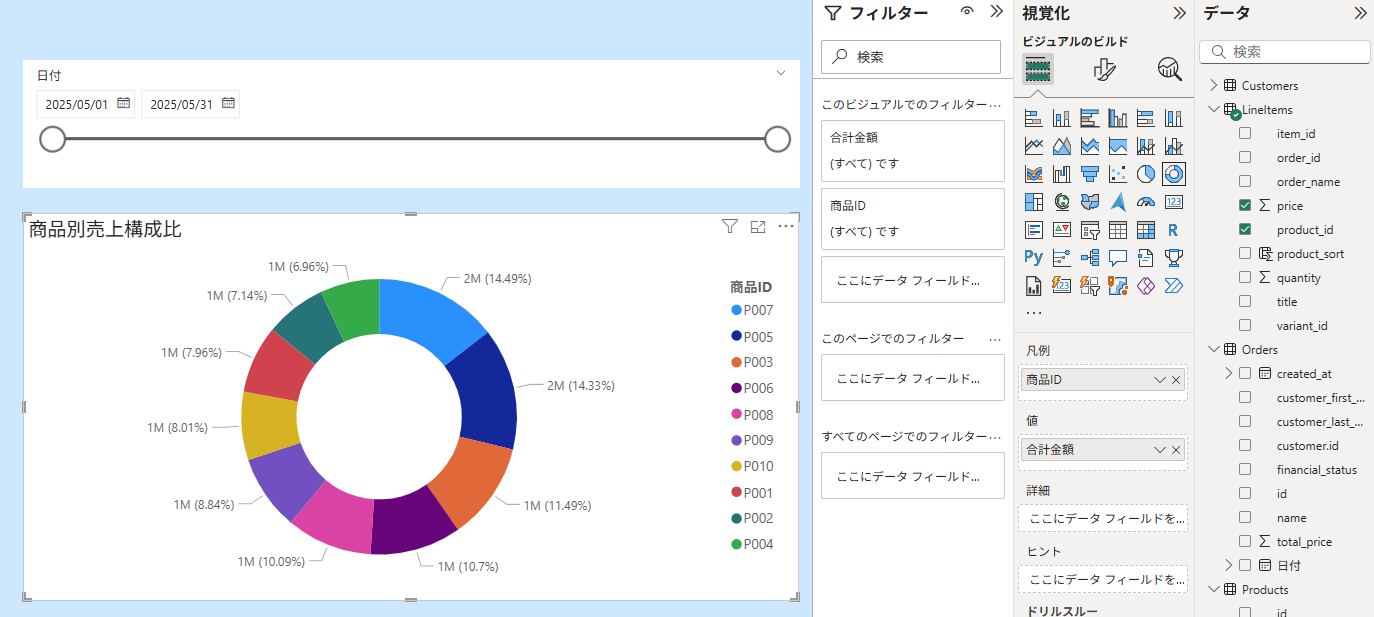The height and width of the screenshot is (617, 1374).
Task: Choose the clustered bar chart visual
Action: pos(1090,118)
